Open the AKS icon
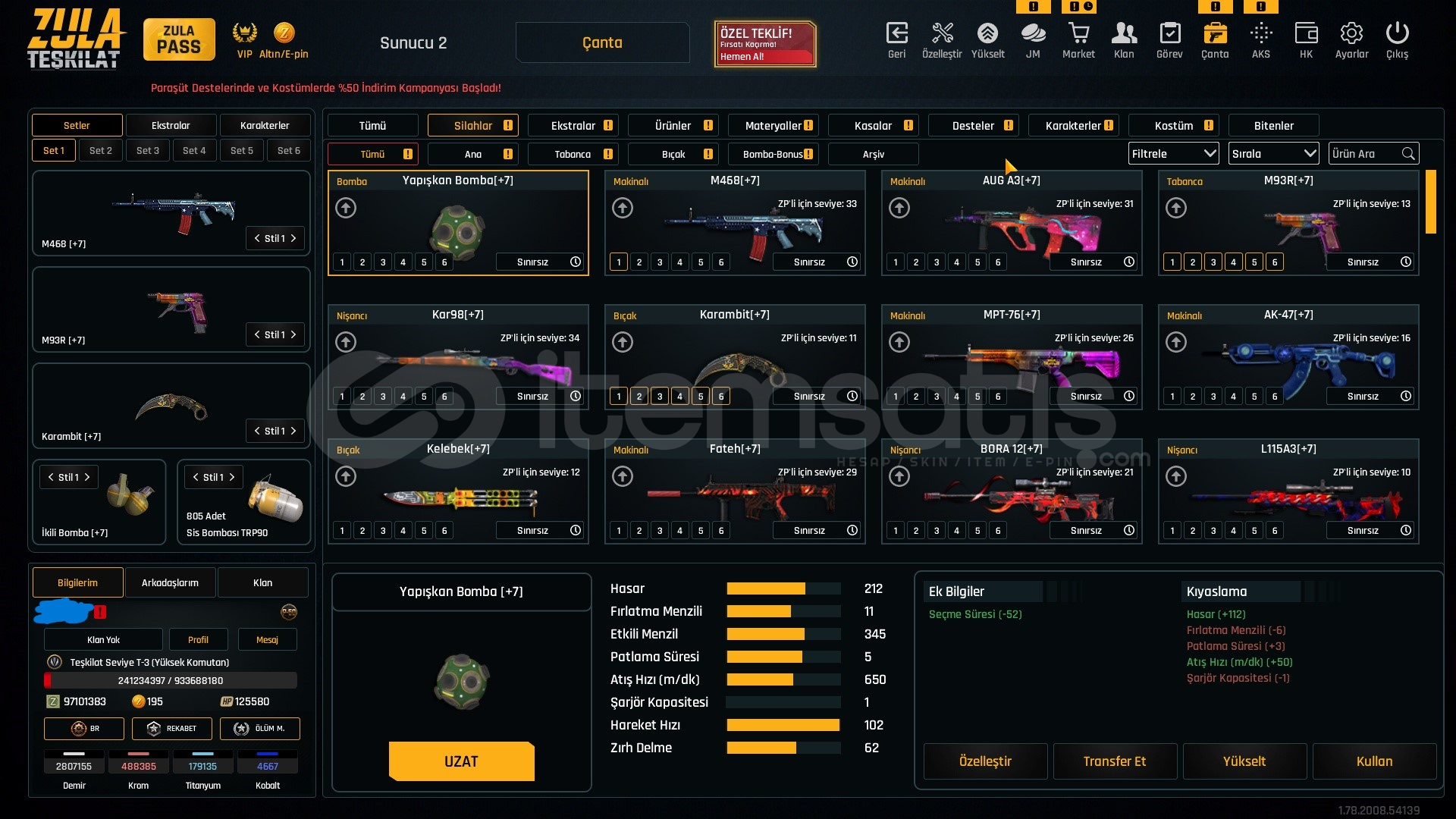The height and width of the screenshot is (819, 1456). pyautogui.click(x=1260, y=33)
